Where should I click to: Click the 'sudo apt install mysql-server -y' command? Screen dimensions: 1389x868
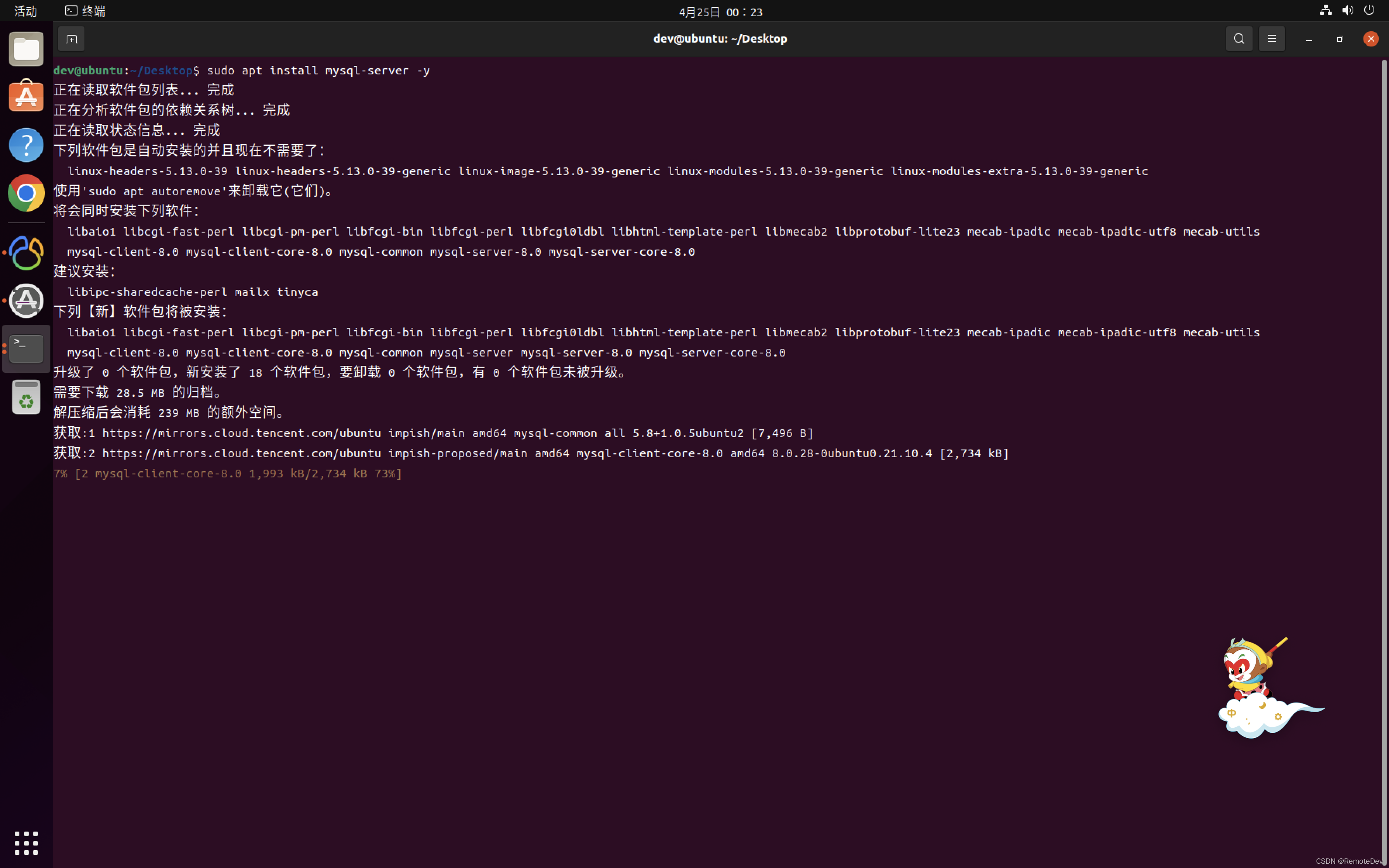[x=318, y=70]
